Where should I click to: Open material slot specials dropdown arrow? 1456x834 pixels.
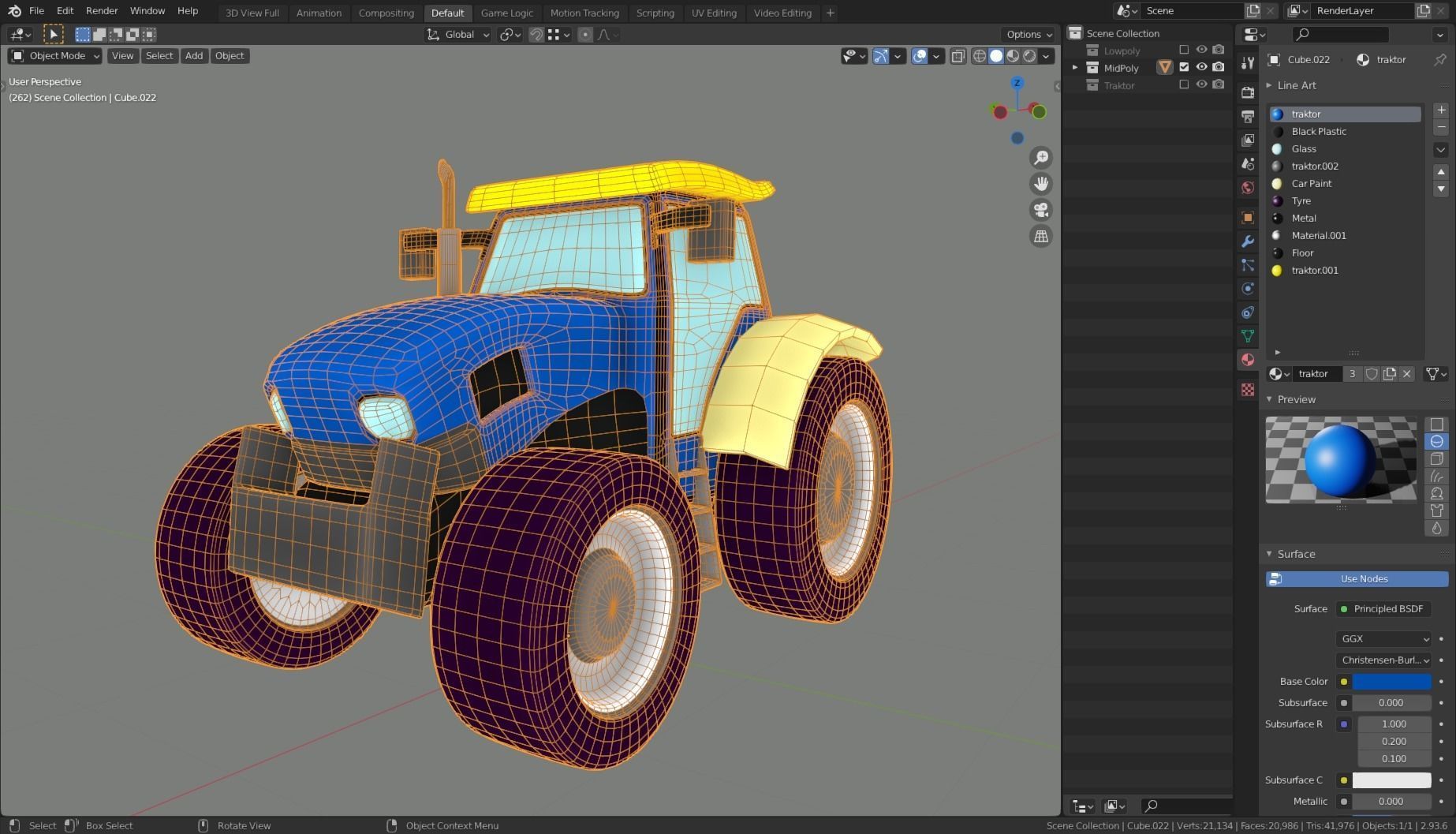[1441, 149]
